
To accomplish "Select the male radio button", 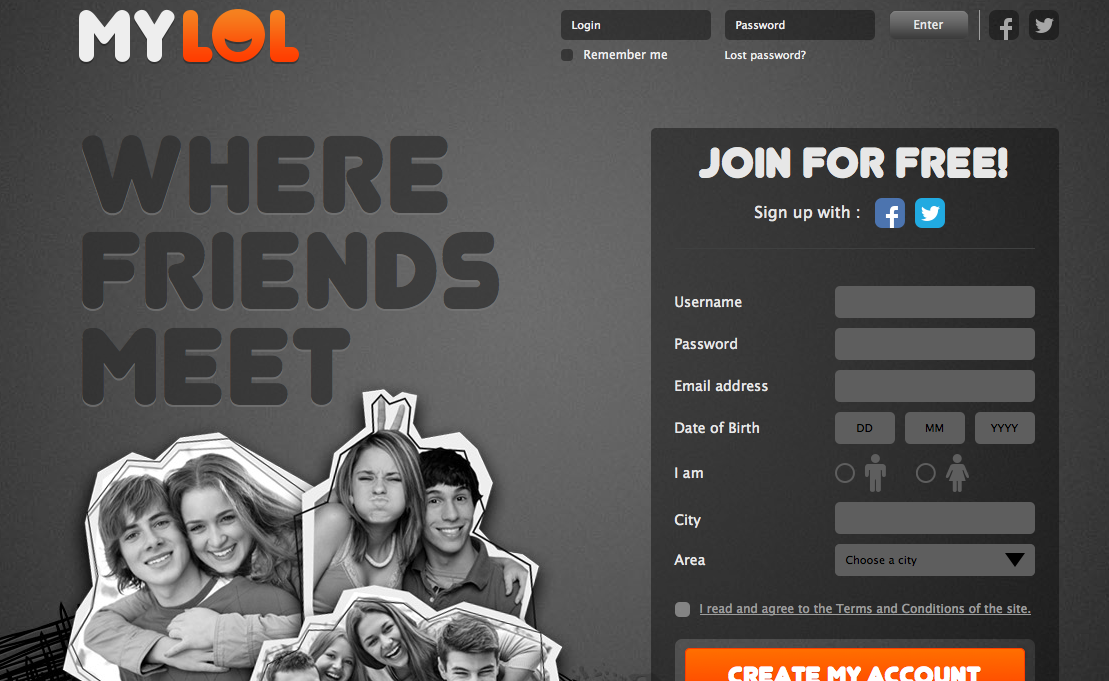I will (844, 473).
